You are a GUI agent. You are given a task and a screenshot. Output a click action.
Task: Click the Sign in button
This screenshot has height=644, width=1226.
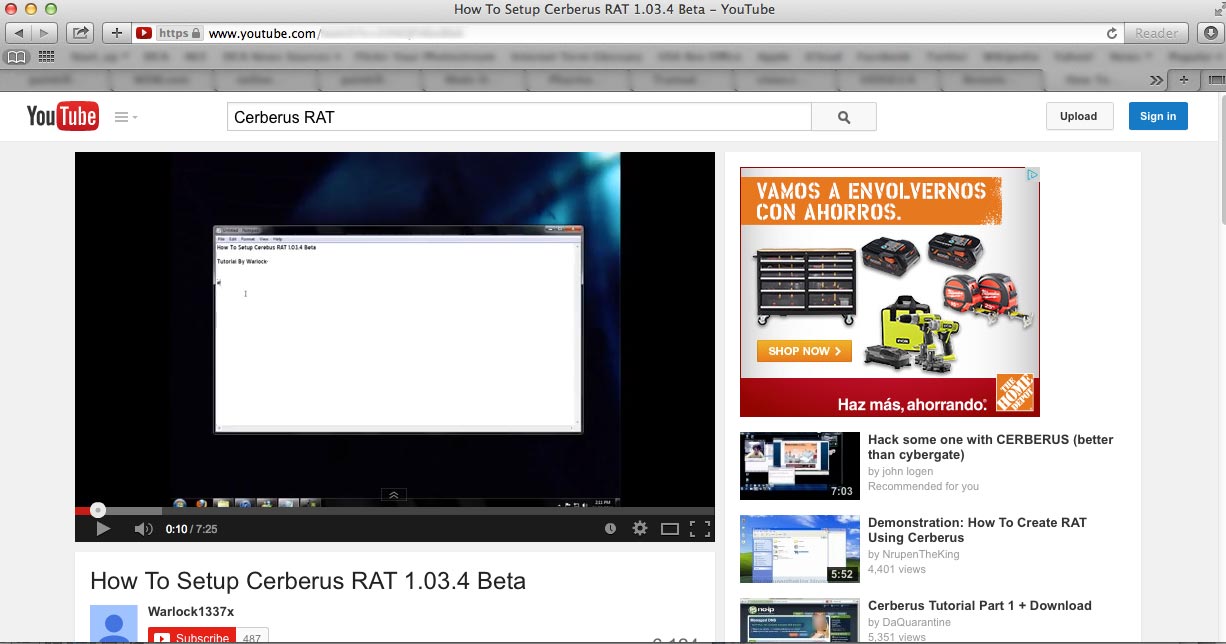pyautogui.click(x=1158, y=116)
